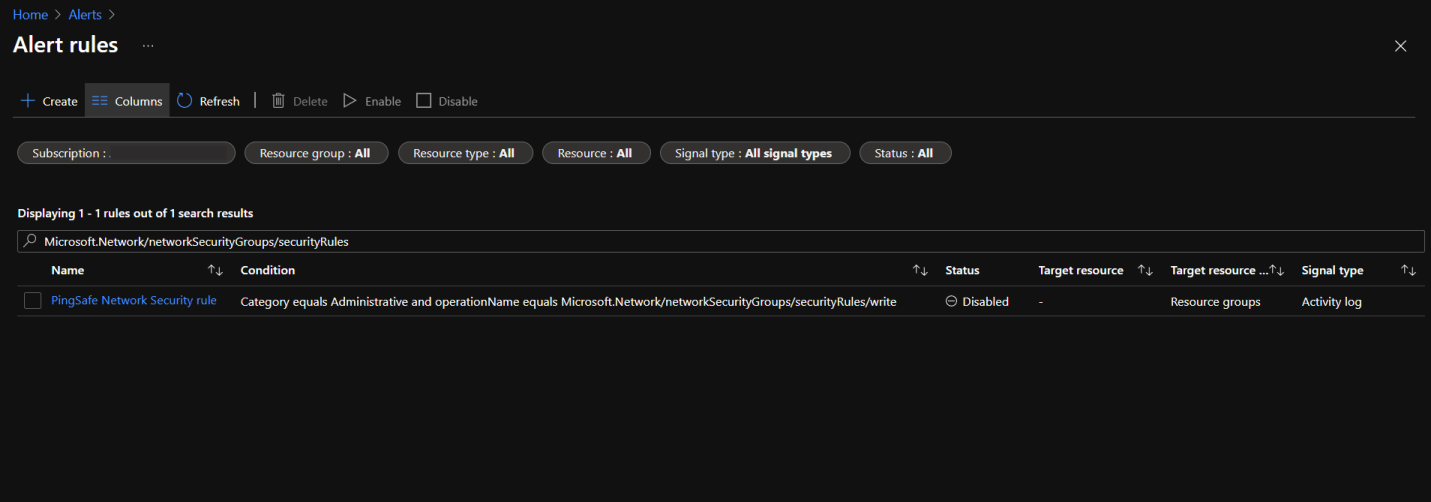Open the Resource group filter

pyautogui.click(x=315, y=153)
